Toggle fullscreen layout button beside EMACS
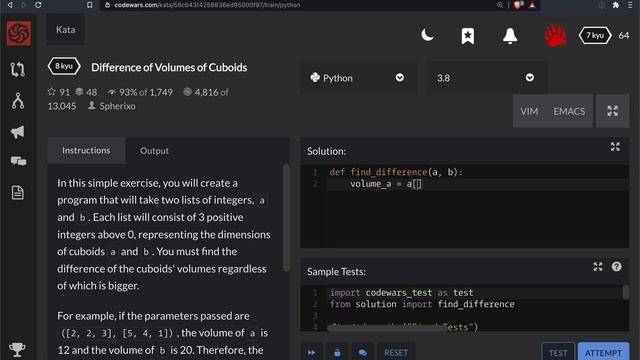The image size is (640, 360). click(612, 111)
